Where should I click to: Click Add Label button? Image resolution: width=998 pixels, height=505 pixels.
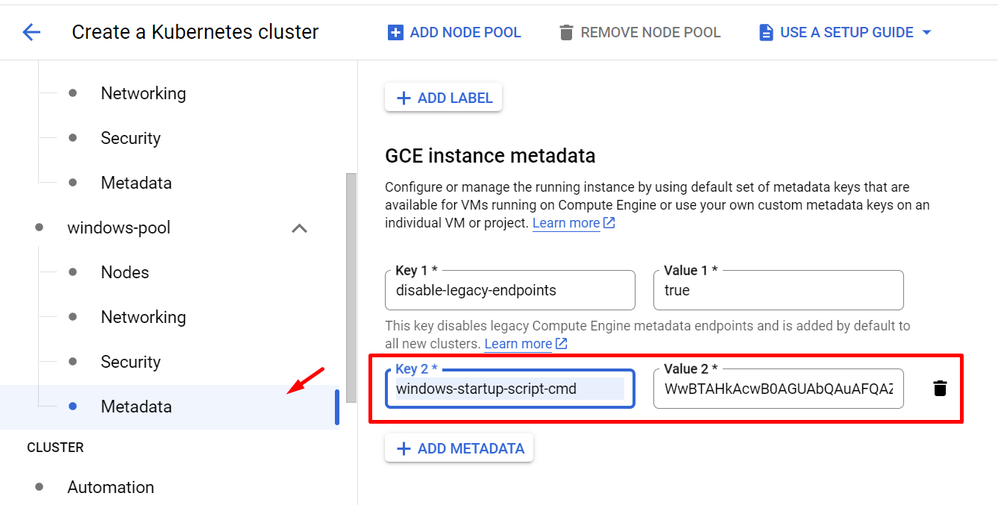coord(444,97)
